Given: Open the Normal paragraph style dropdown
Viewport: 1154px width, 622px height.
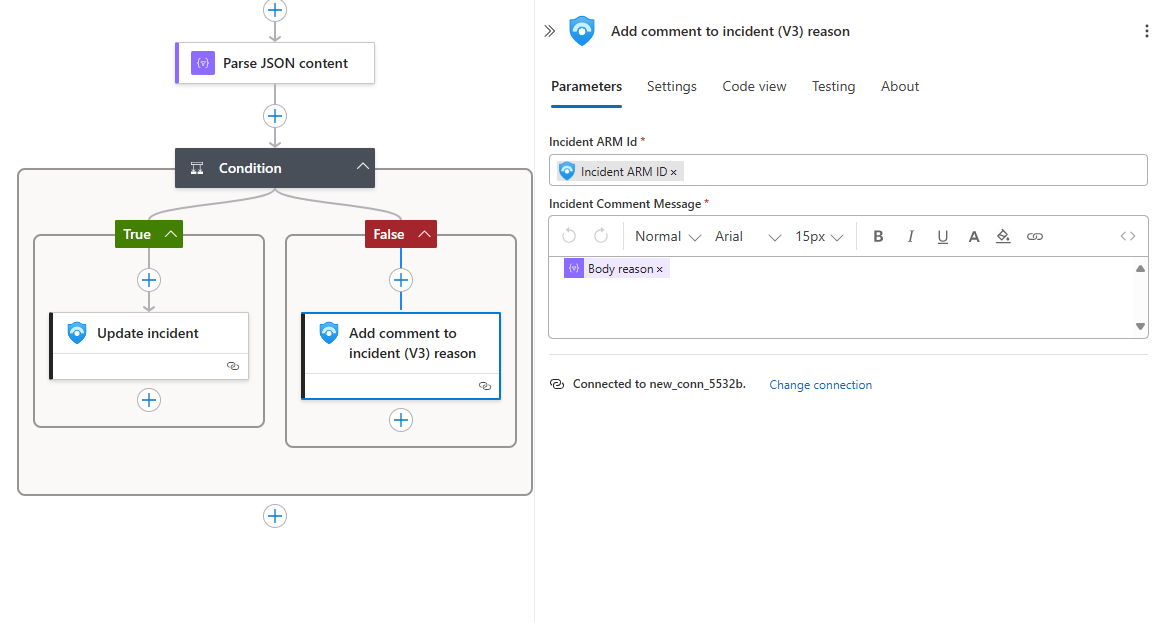Looking at the screenshot, I should tap(668, 236).
